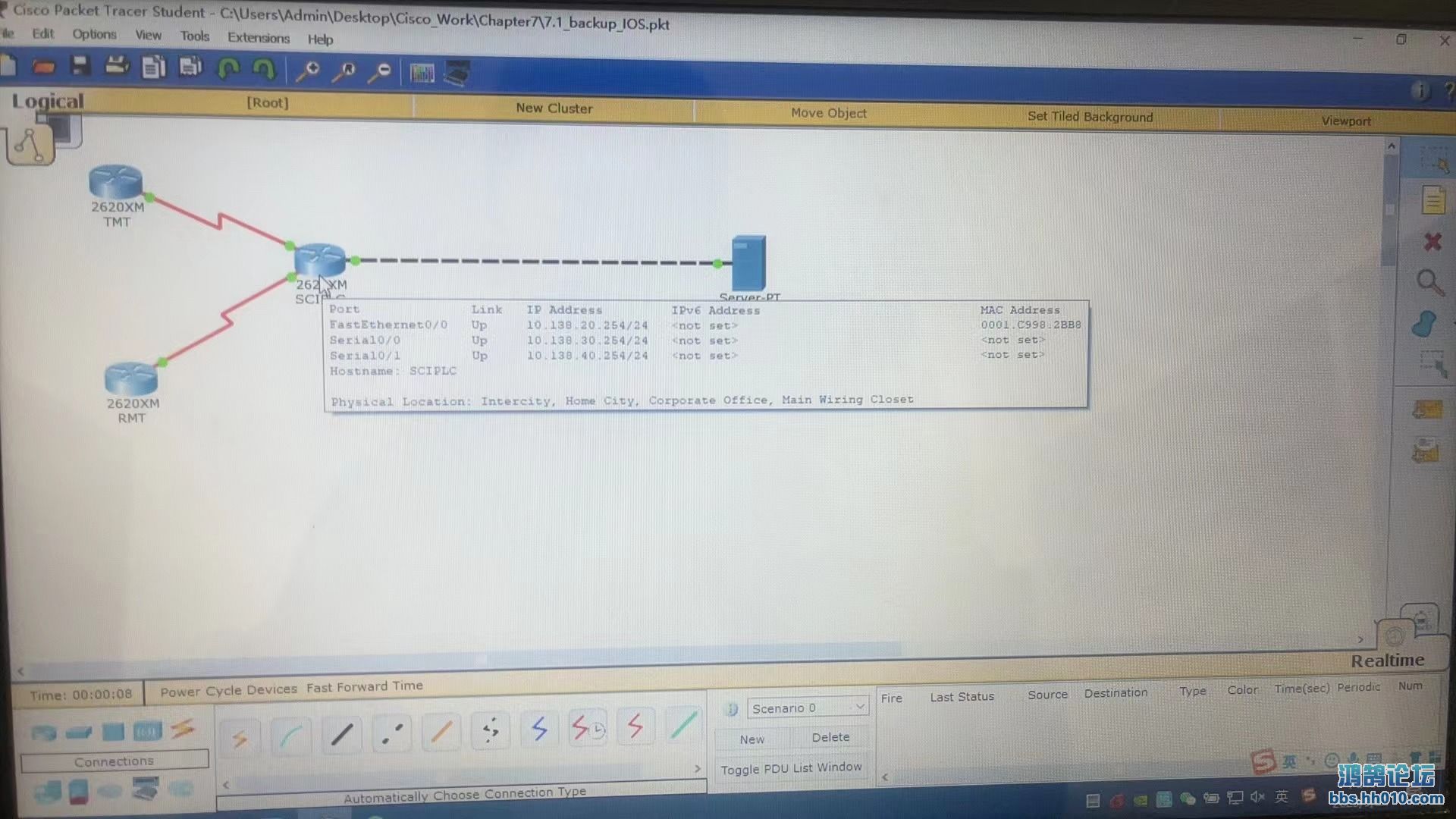This screenshot has height=819, width=1456.
Task: Click Fast Forward Time
Action: pos(365,686)
